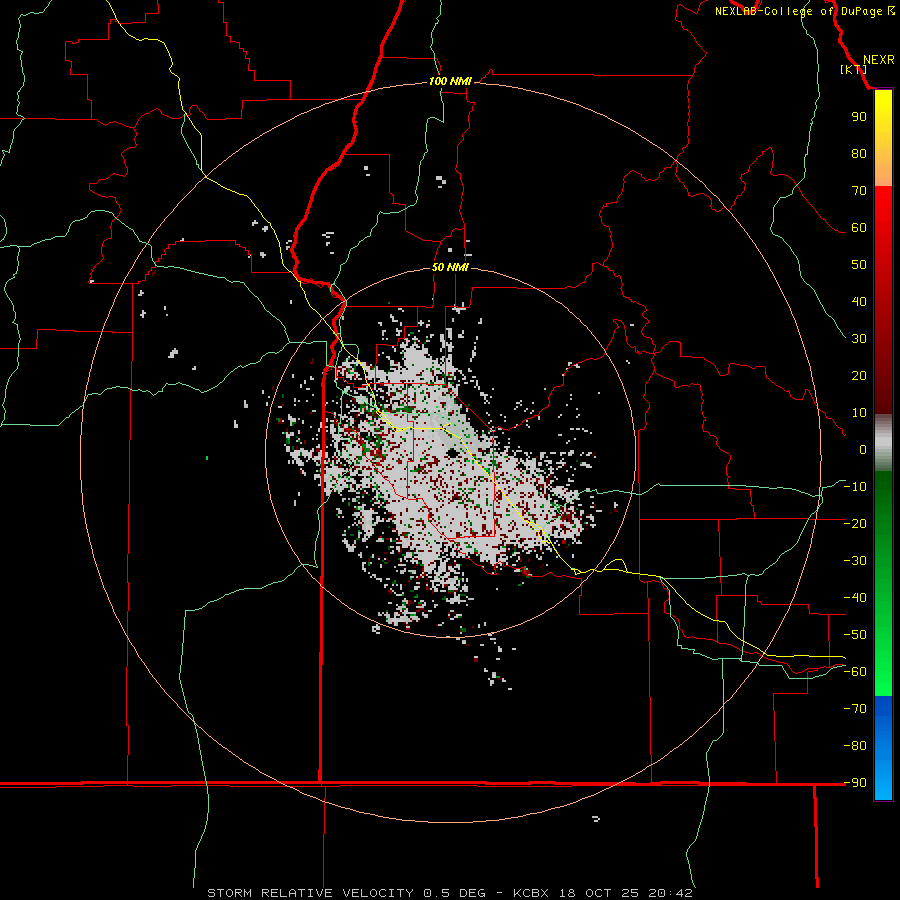Viewport: 900px width, 900px height.
Task: Click the [KT] units label
Action: (854, 69)
